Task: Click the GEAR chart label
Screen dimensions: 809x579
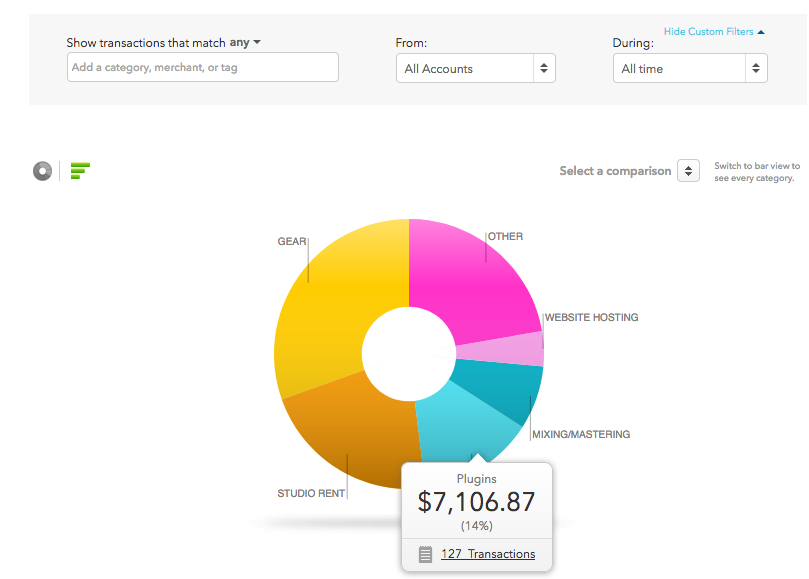Action: 291,241
